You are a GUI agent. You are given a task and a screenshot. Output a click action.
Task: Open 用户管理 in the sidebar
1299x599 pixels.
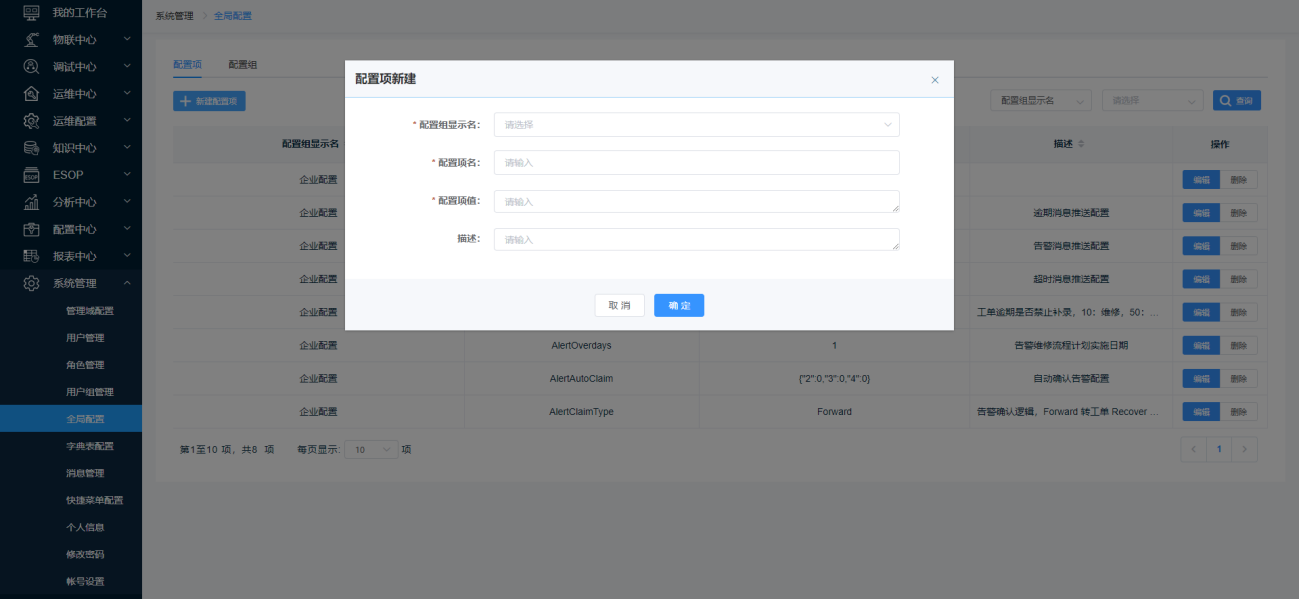(85, 338)
